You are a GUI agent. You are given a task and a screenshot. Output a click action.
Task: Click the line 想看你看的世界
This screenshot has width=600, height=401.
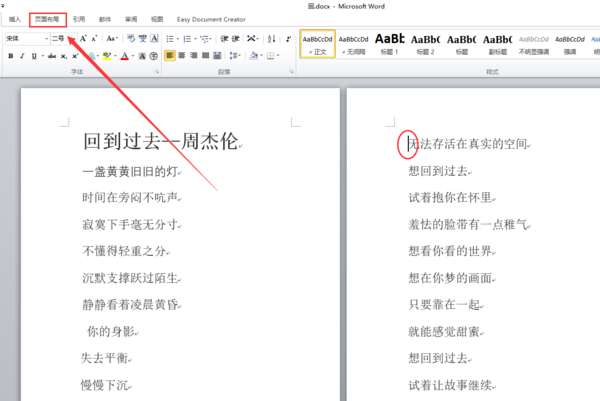[x=451, y=251]
